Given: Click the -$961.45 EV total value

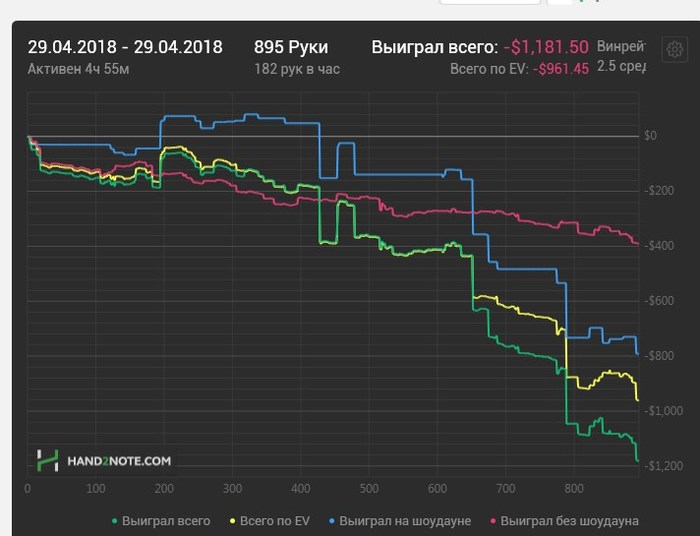Looking at the screenshot, I should (x=562, y=69).
